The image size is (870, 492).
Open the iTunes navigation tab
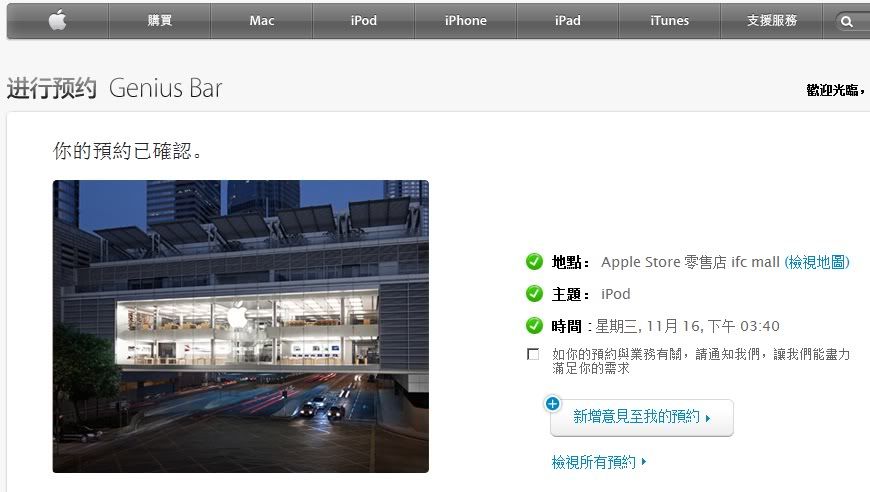(670, 21)
